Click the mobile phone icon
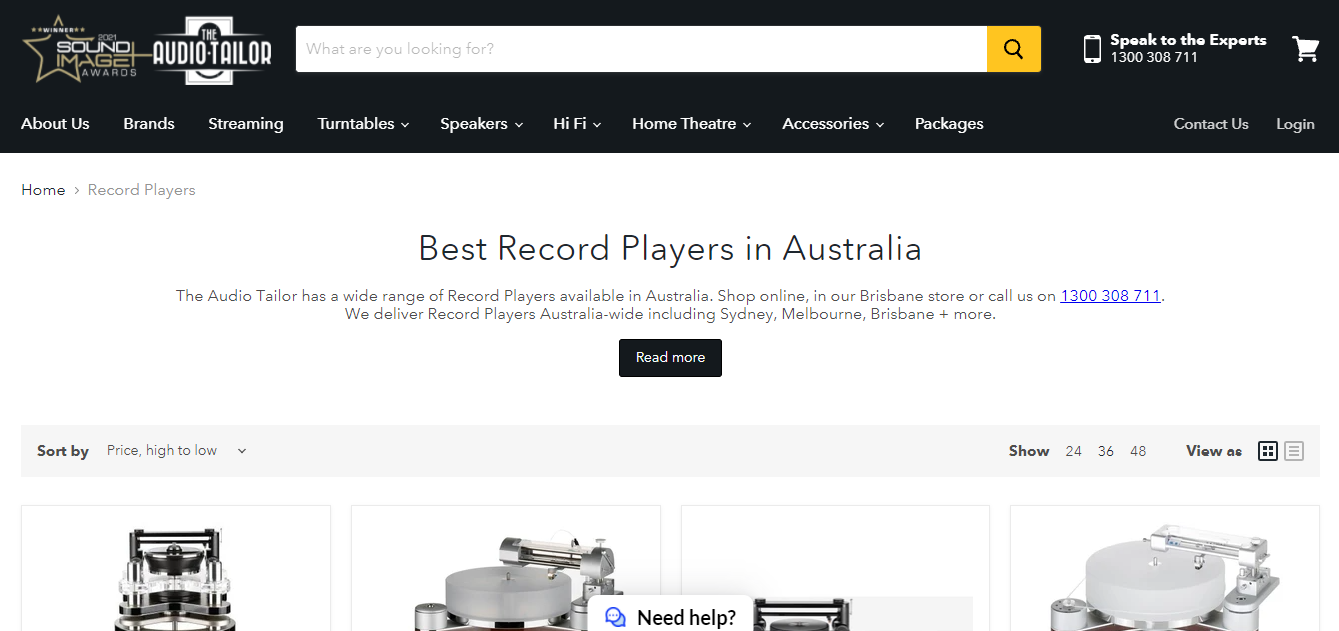 pos(1092,49)
